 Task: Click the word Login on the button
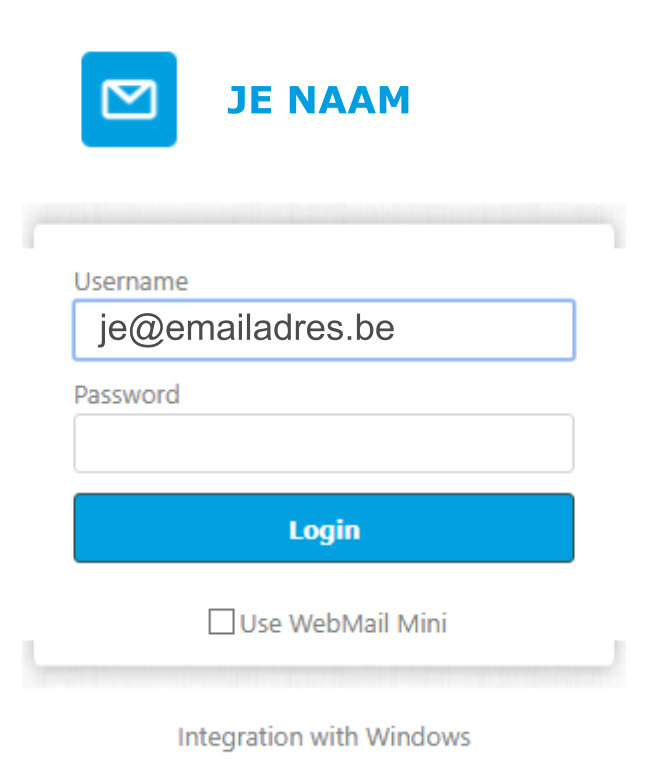tap(324, 531)
